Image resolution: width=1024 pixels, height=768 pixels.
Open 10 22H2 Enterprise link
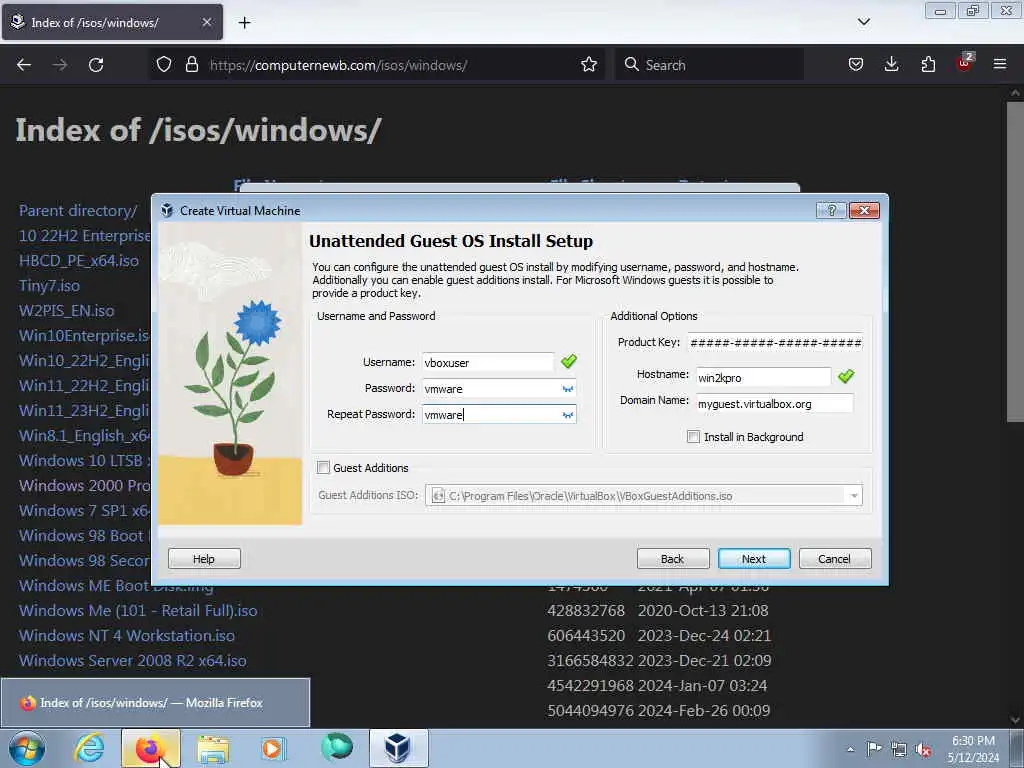click(84, 235)
